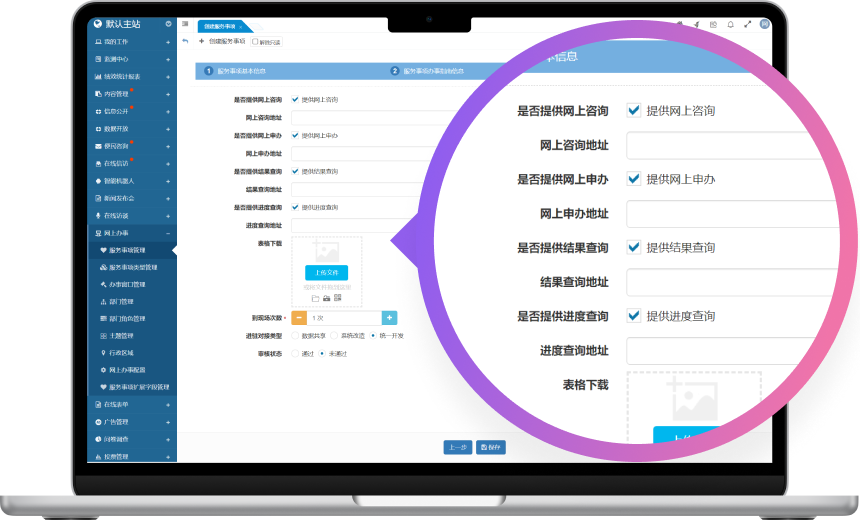
Task: Click the QR code icon under upload area
Action: pyautogui.click(x=338, y=298)
